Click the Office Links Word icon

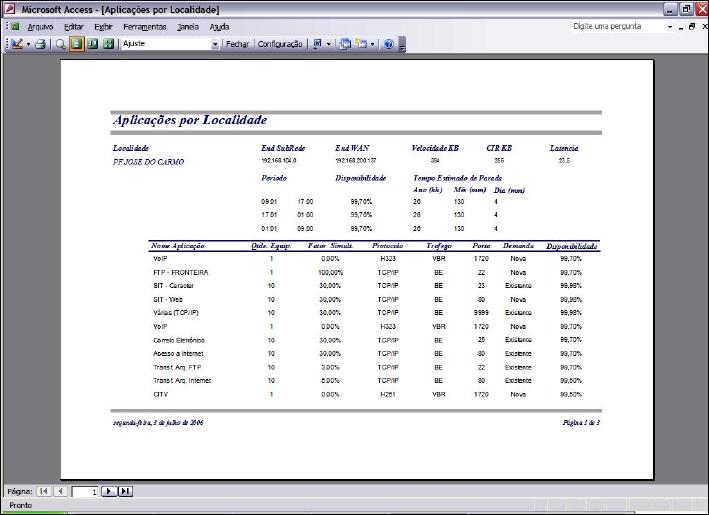tap(318, 44)
